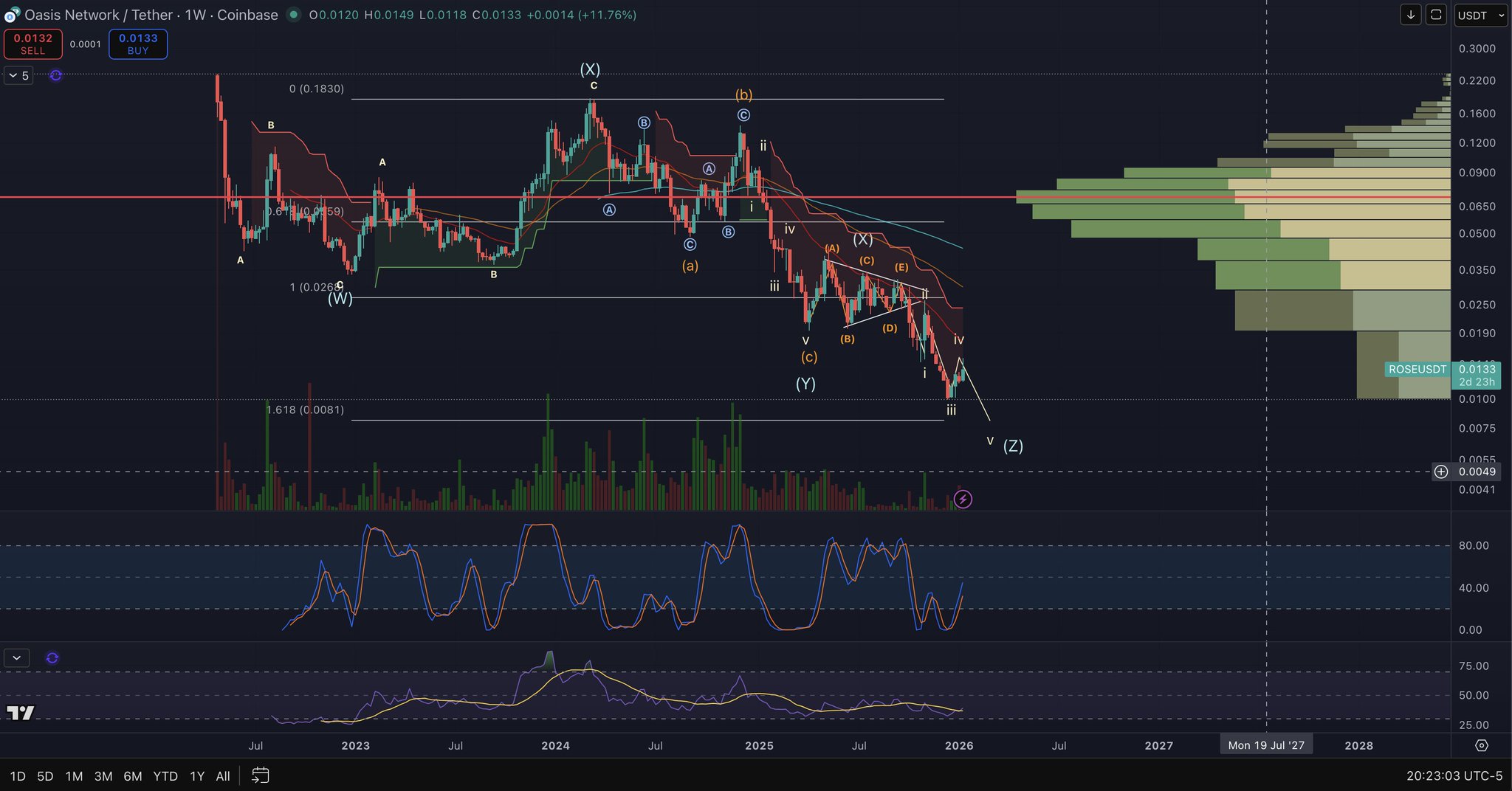Click the green market status dot

coord(293,14)
